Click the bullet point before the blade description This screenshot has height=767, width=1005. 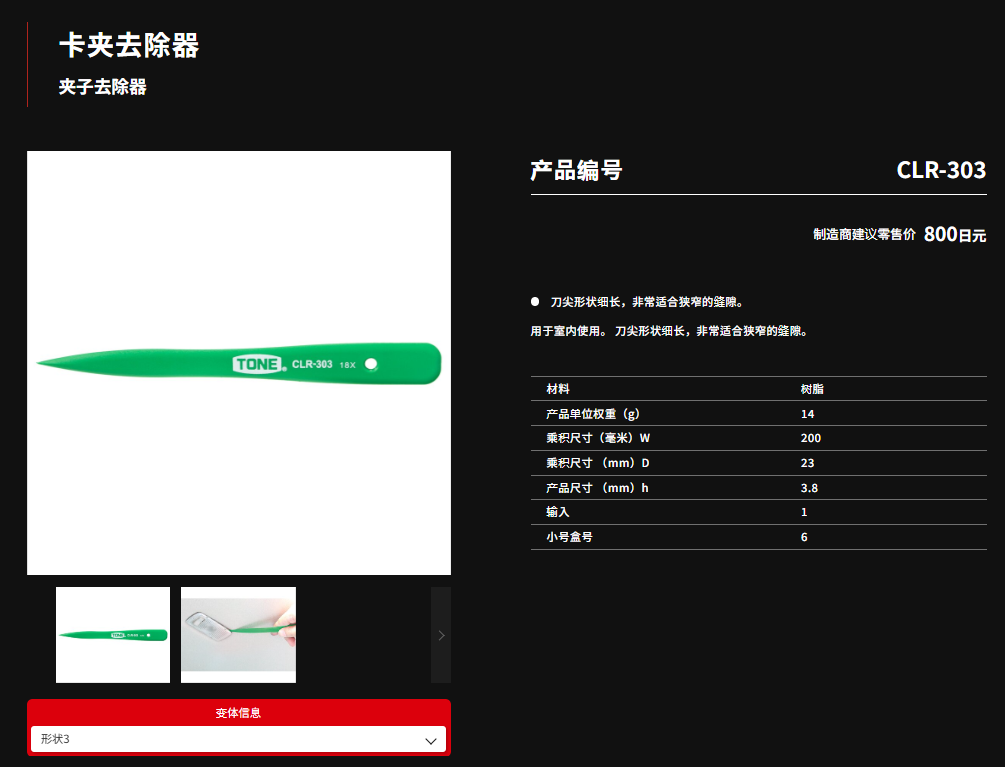click(x=535, y=301)
